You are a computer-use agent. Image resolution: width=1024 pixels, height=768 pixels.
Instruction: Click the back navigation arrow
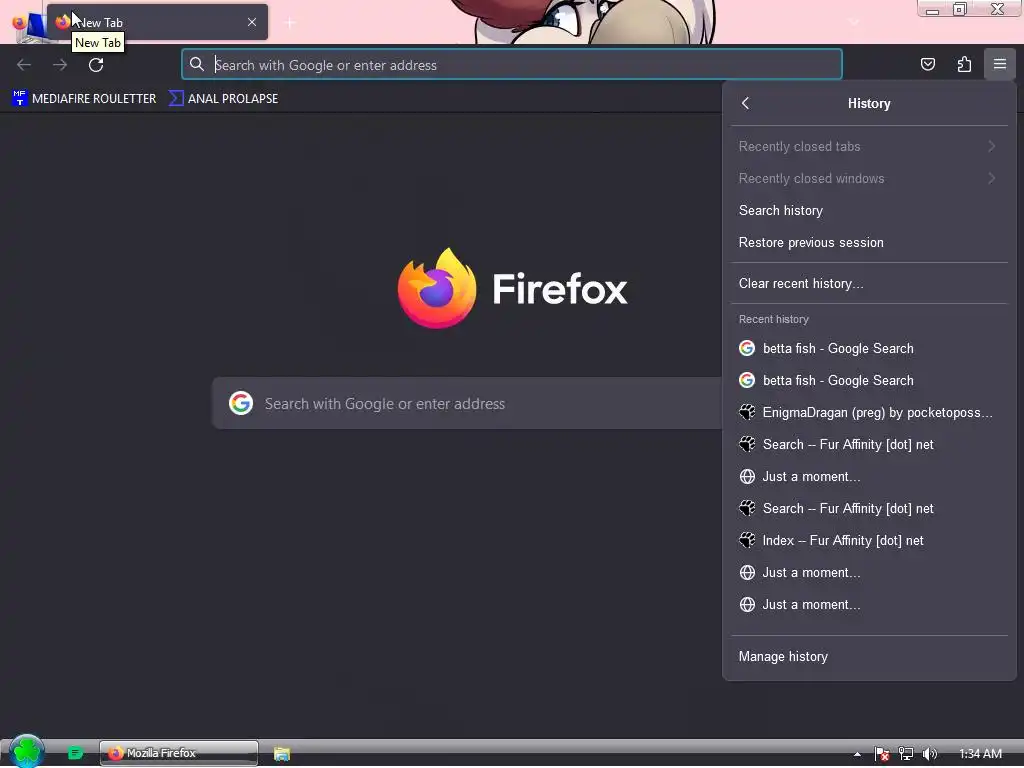pyautogui.click(x=24, y=65)
